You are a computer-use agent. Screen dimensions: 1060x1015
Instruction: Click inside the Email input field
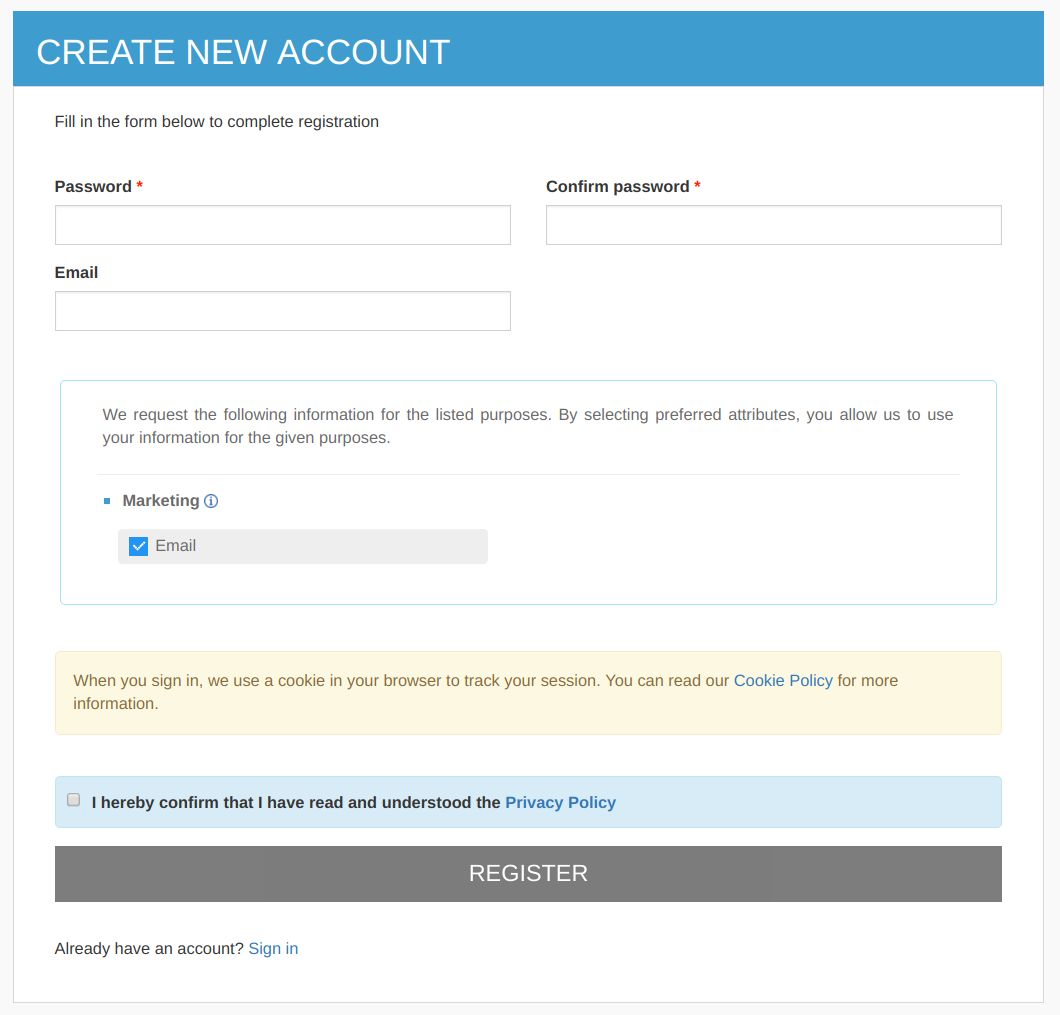point(282,310)
